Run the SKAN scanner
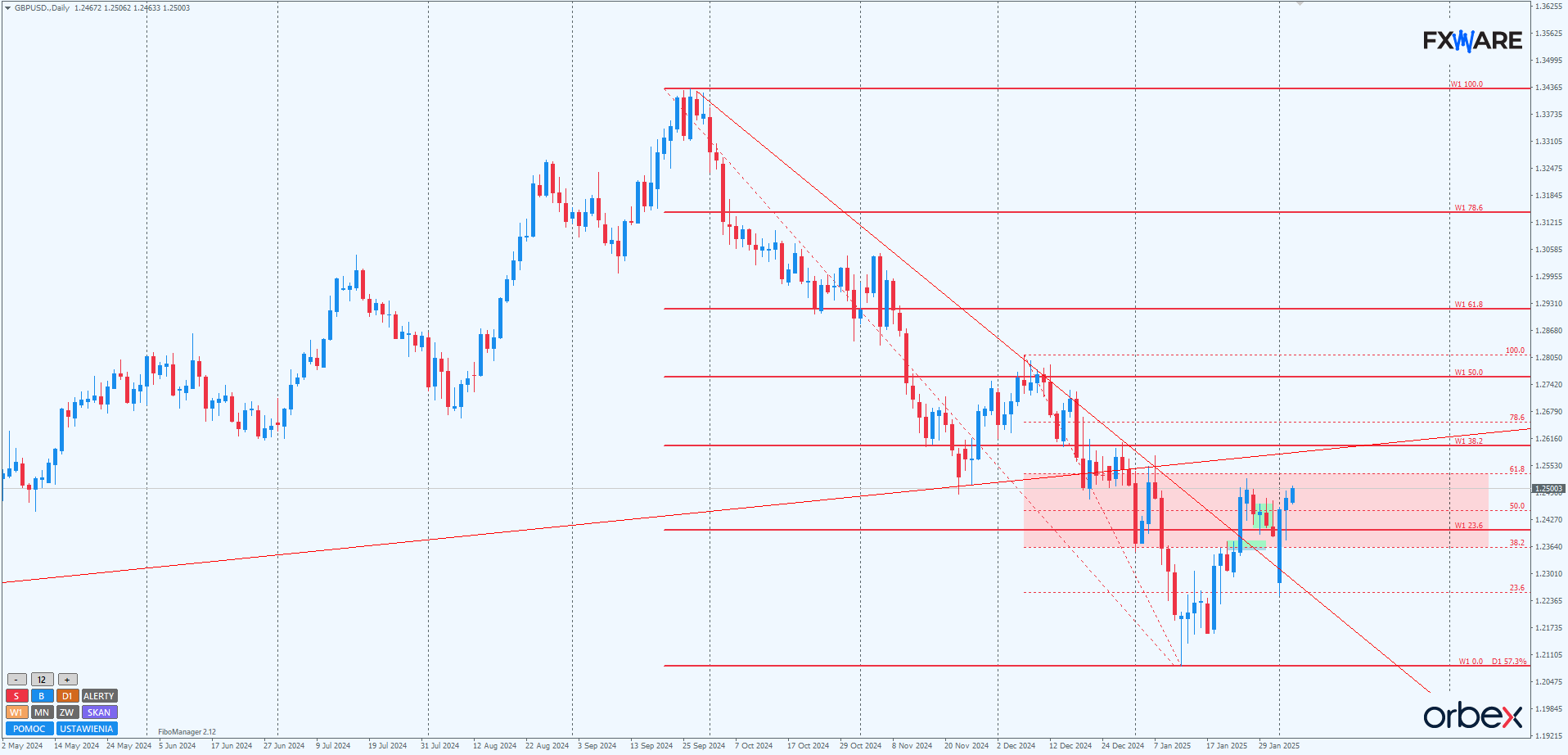The height and width of the screenshot is (755, 1568). [x=99, y=712]
